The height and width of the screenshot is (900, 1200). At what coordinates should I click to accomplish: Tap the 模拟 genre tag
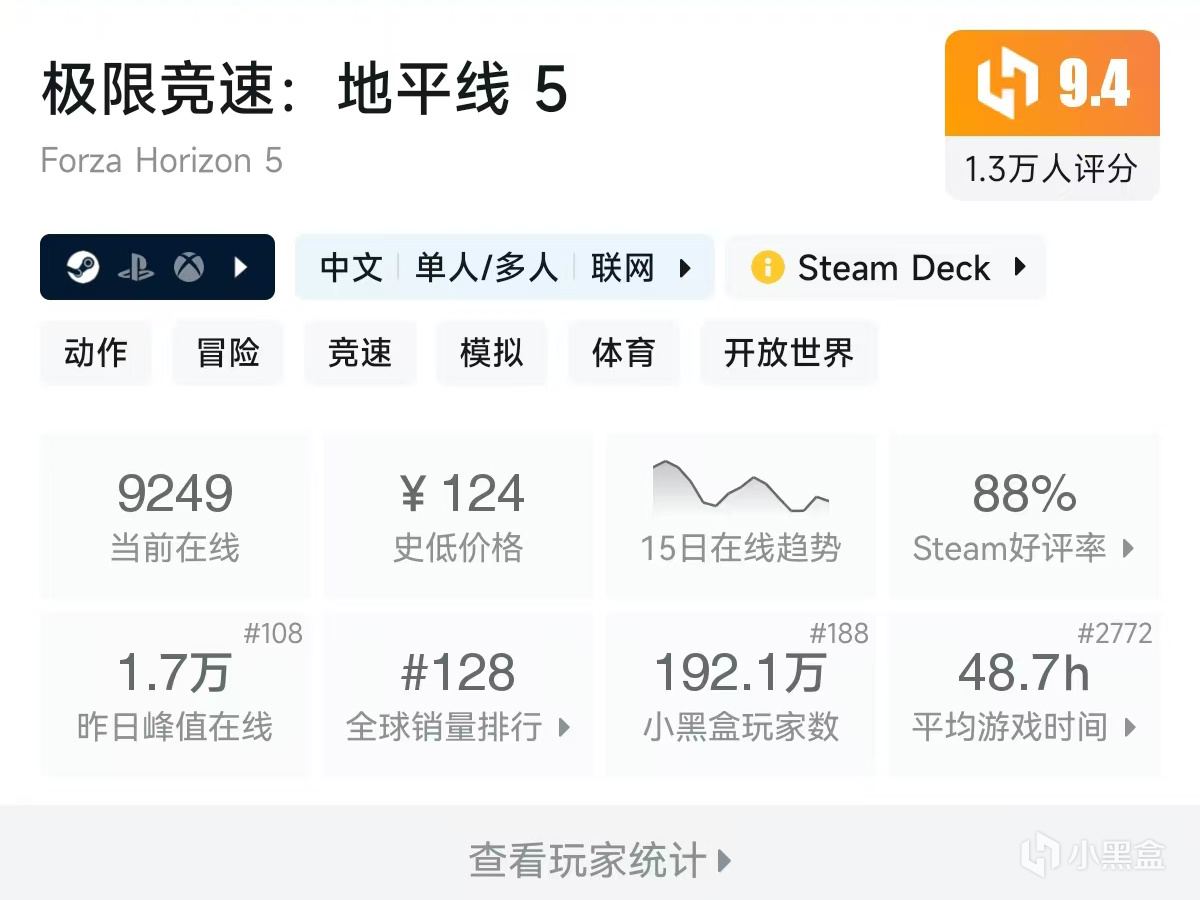(492, 353)
